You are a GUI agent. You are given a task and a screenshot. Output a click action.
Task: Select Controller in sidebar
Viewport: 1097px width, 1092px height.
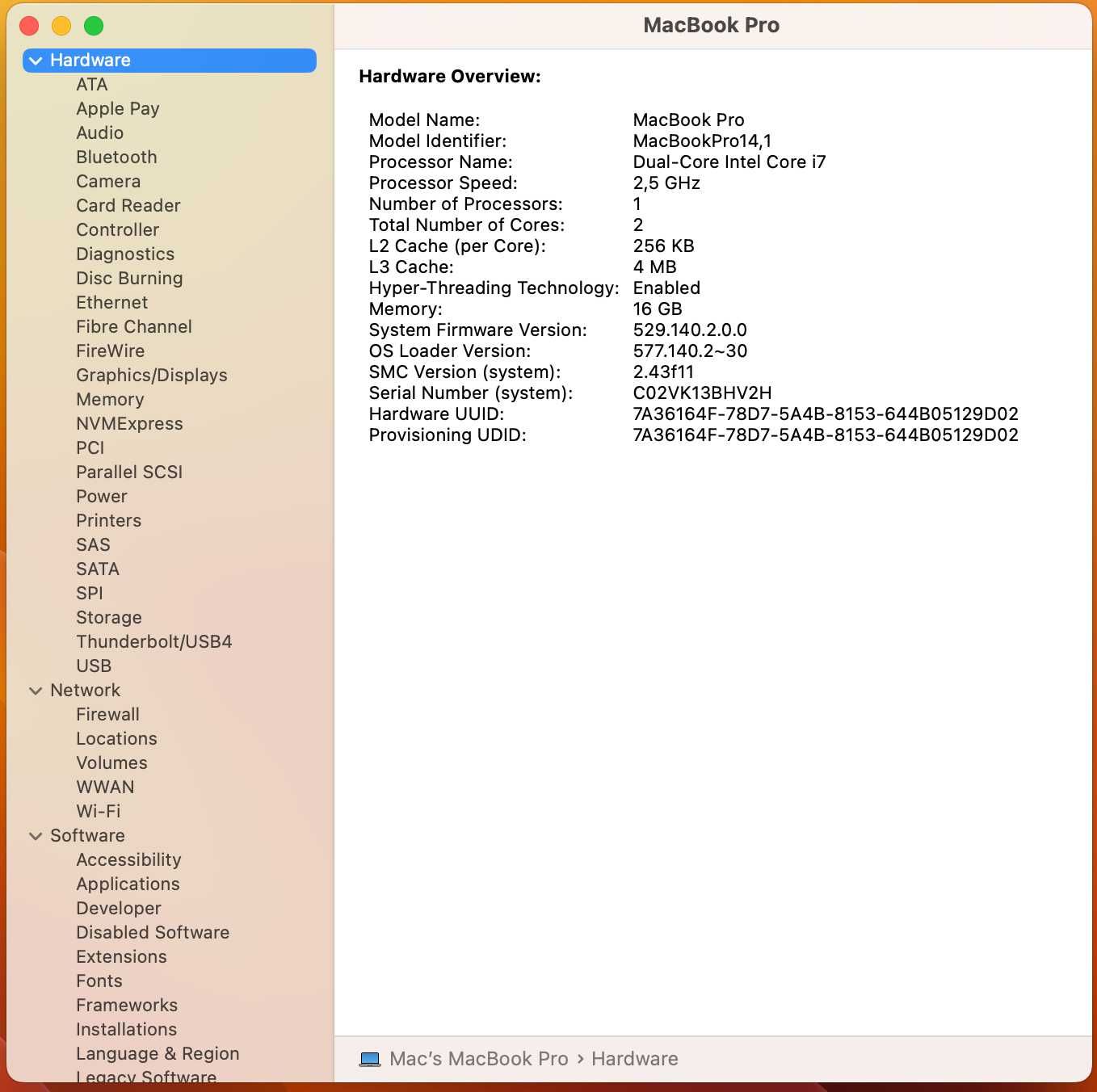tap(118, 230)
